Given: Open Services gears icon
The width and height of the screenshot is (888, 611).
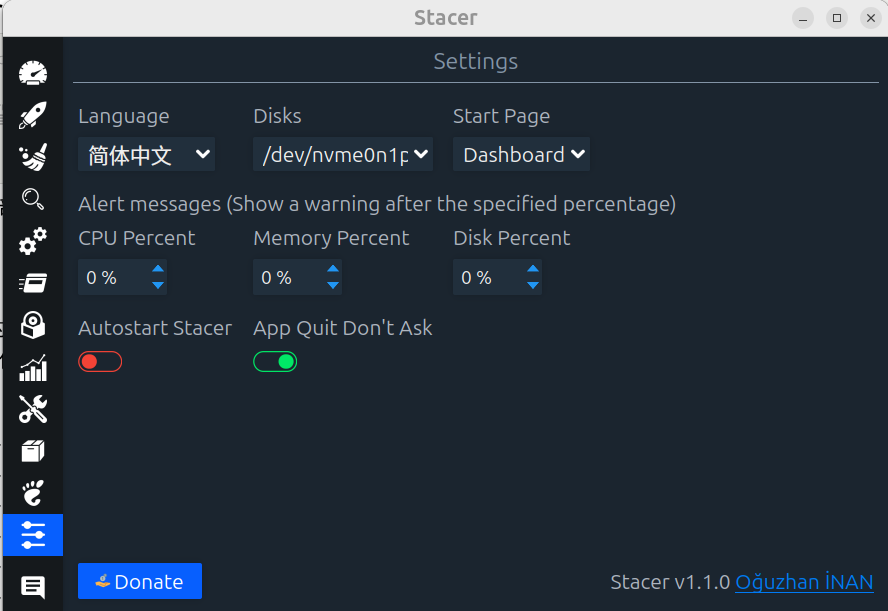Looking at the screenshot, I should click(x=33, y=241).
